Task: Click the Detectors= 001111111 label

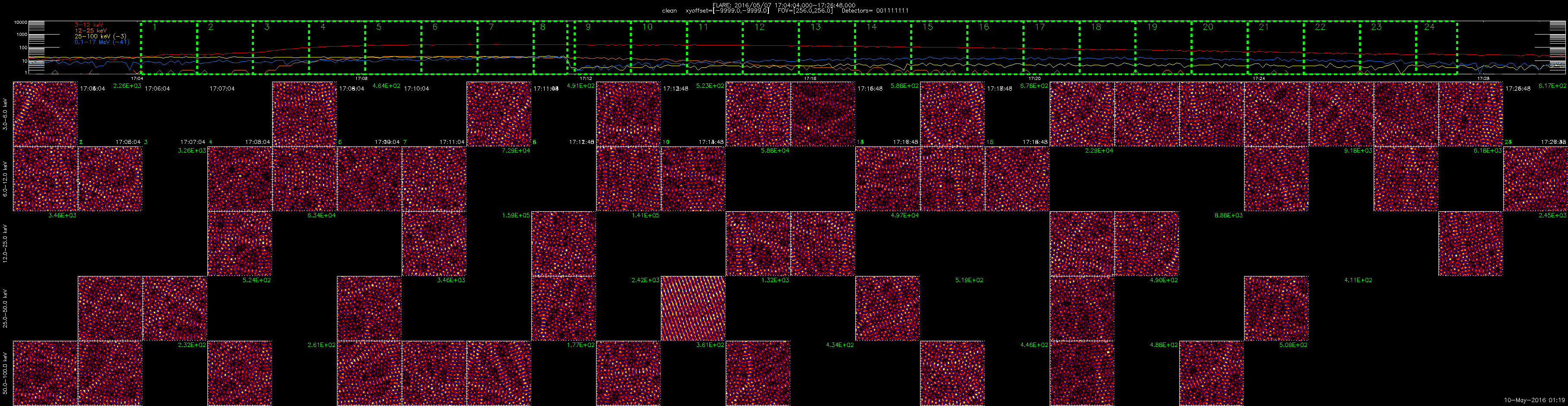Action: (x=875, y=11)
